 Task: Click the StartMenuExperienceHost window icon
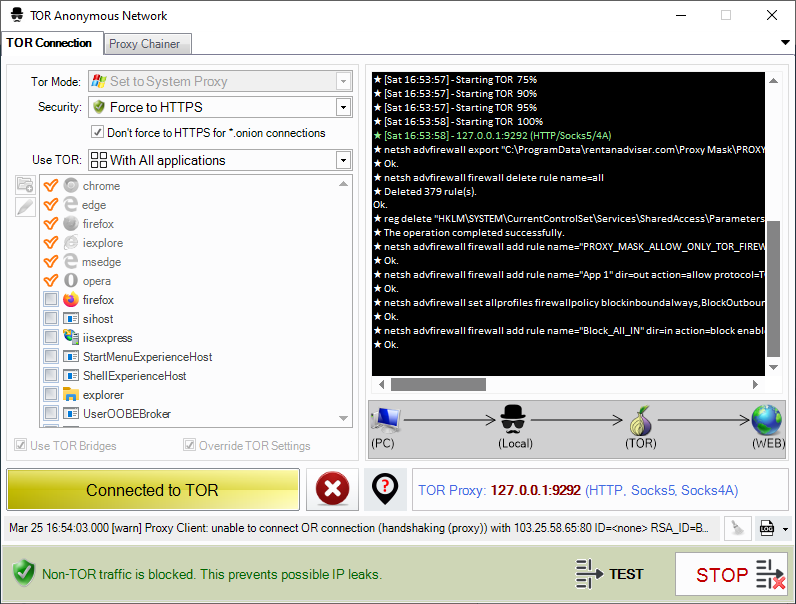click(x=71, y=356)
